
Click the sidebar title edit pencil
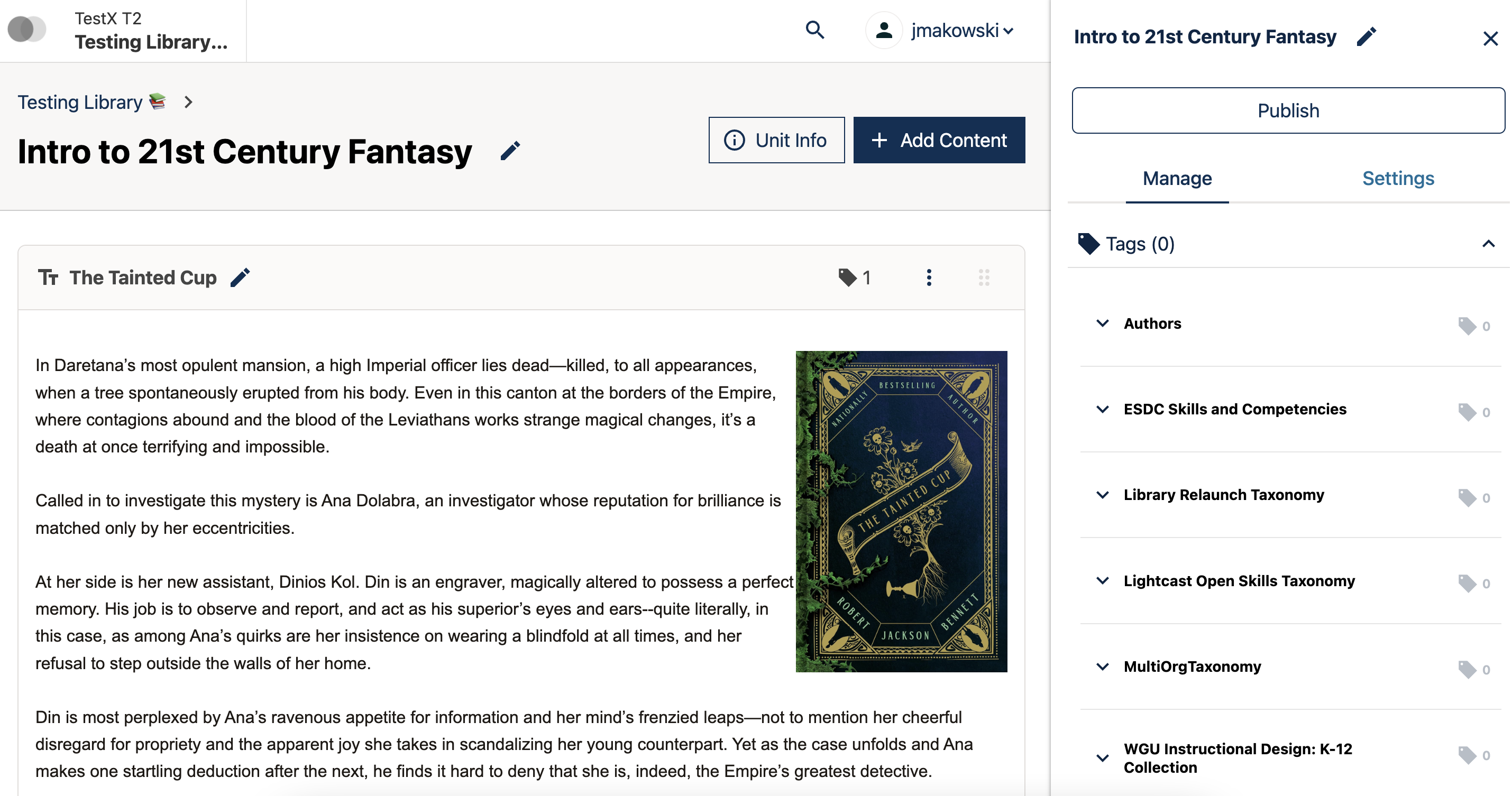click(1366, 37)
